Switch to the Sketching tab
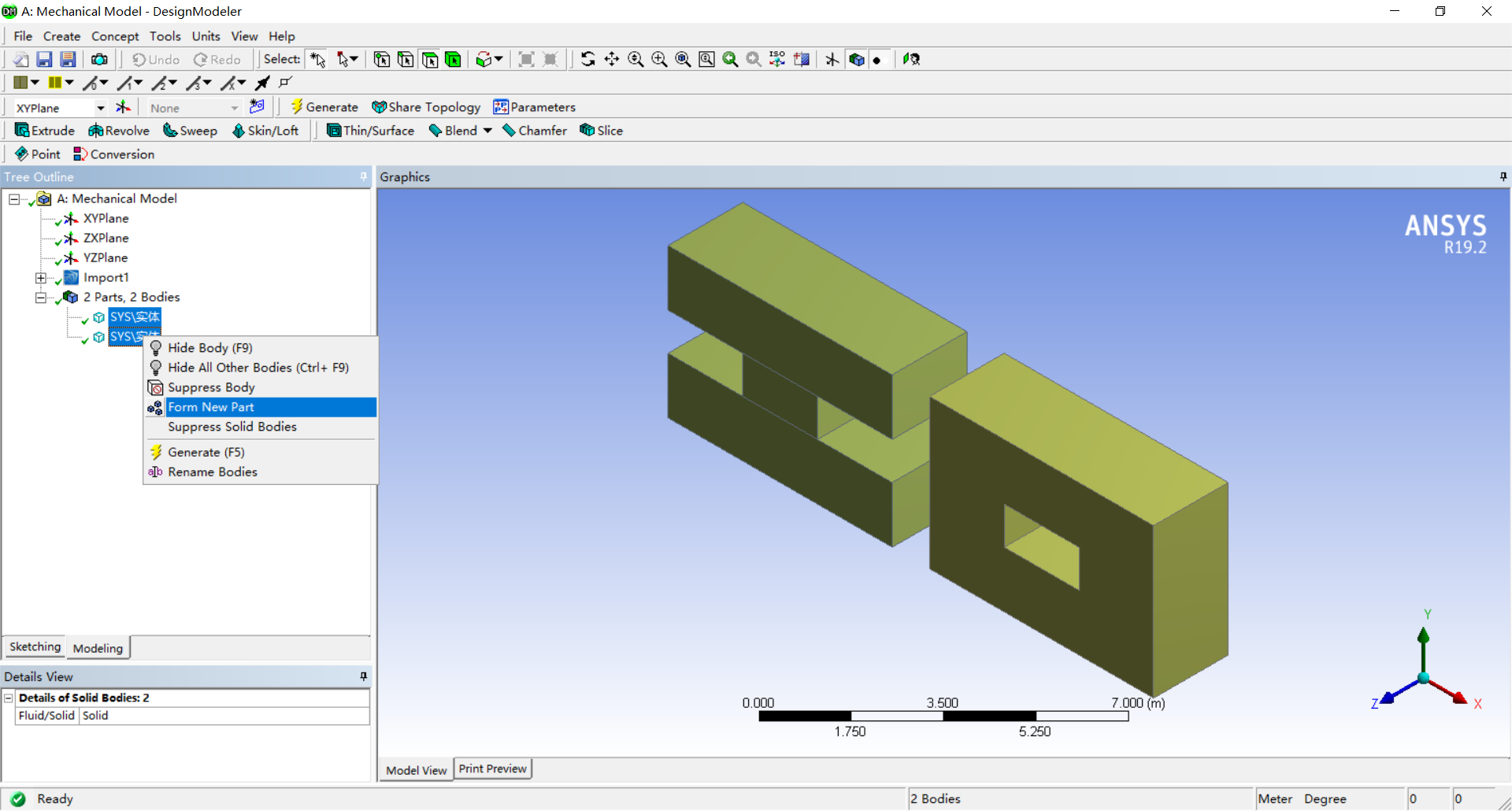This screenshot has height=811, width=1512. (35, 647)
